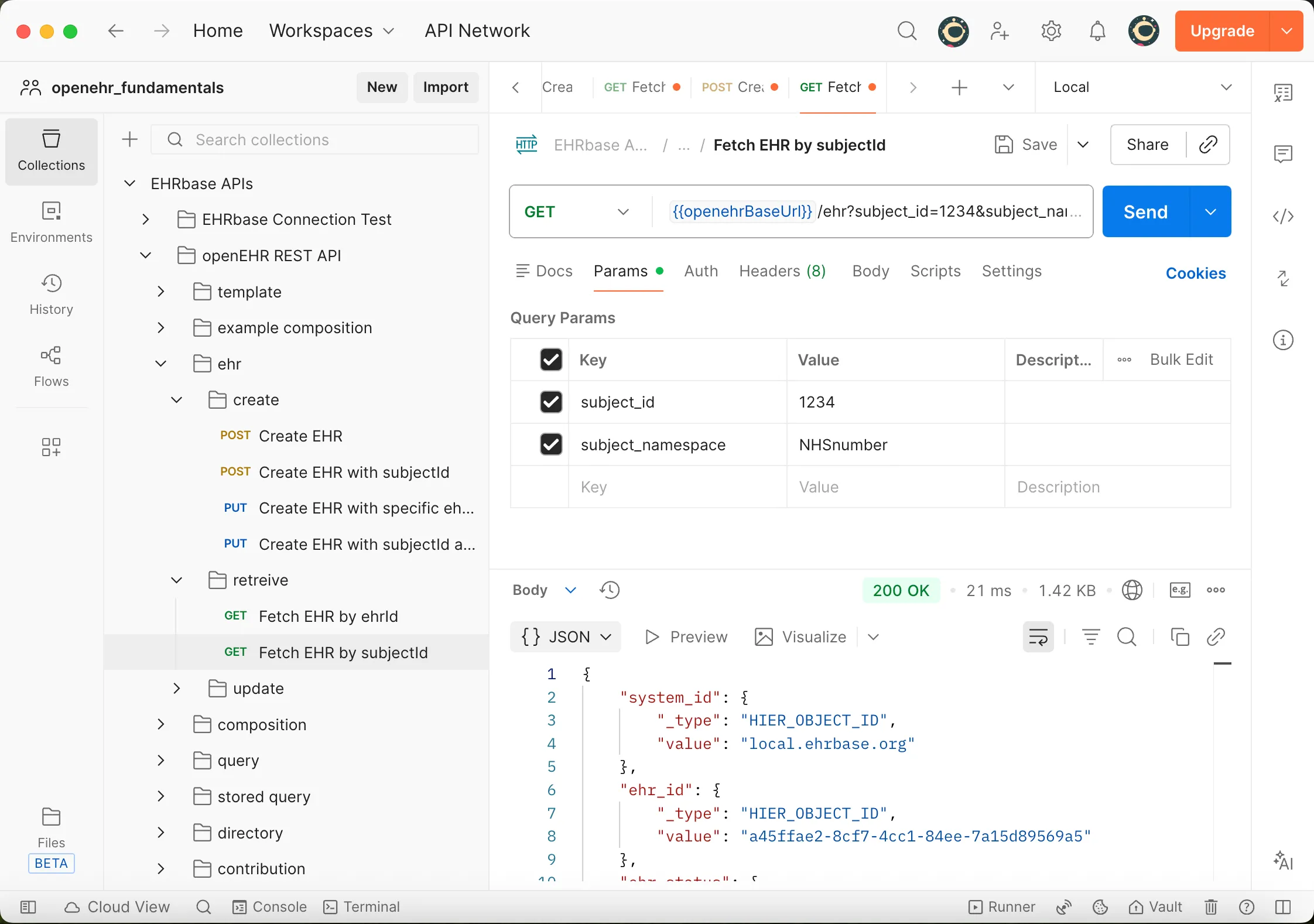Uncheck the subject_id query parameter

click(550, 402)
